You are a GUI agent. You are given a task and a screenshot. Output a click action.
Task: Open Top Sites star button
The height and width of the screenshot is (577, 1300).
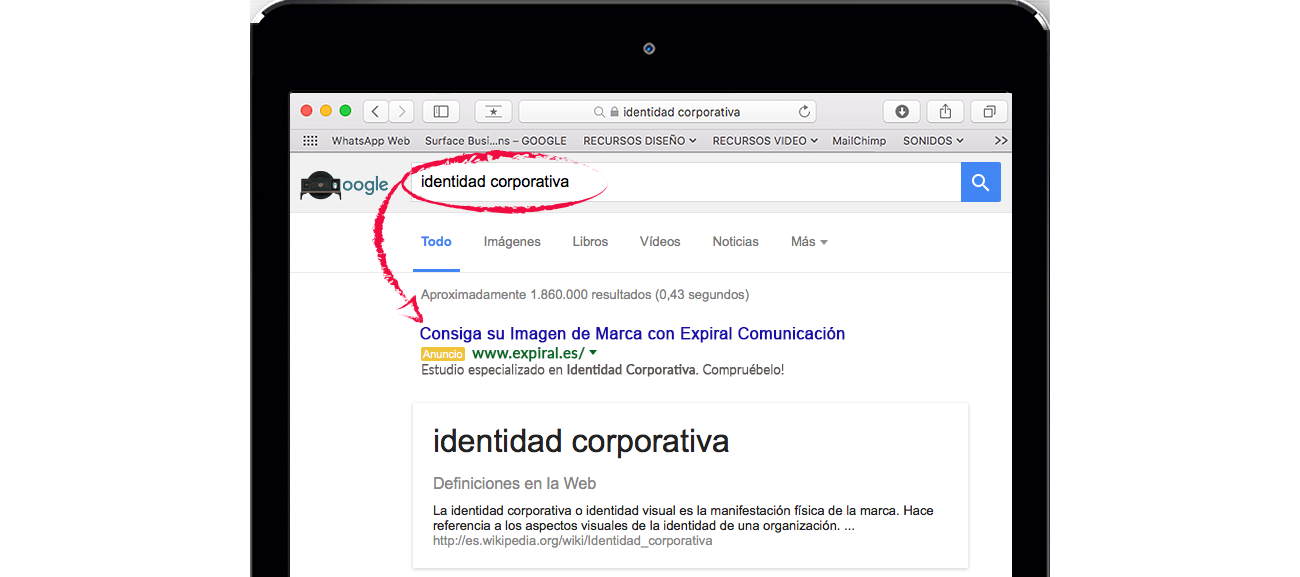tap(493, 111)
